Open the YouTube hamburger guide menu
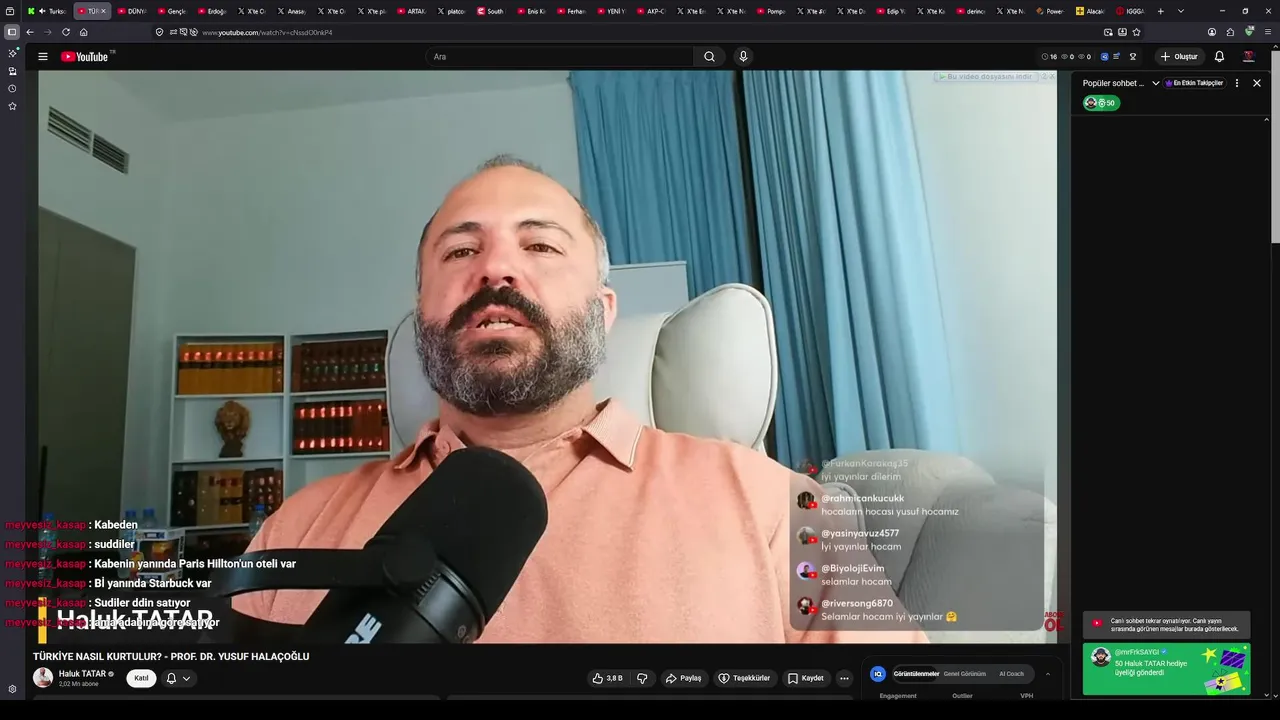The width and height of the screenshot is (1280, 720). [x=43, y=57]
